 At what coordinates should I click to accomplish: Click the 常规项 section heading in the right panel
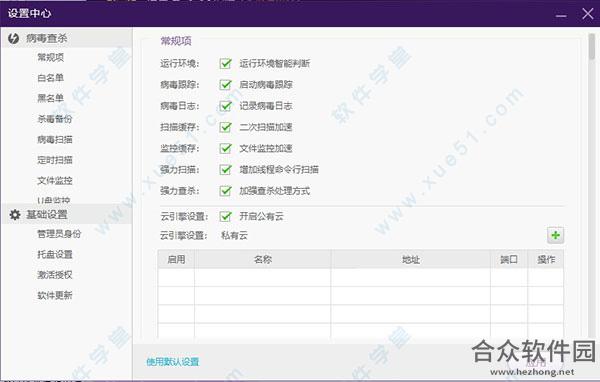pyautogui.click(x=176, y=41)
